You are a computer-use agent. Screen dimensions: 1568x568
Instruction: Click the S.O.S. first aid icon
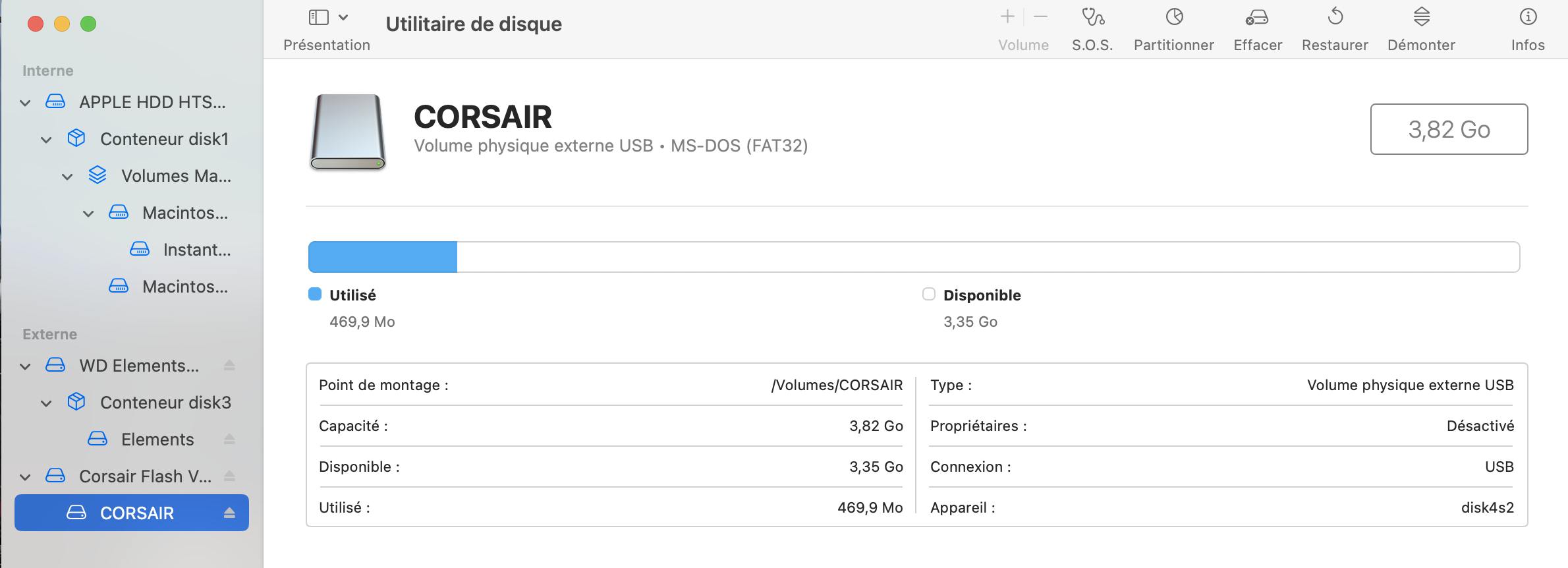point(1092,17)
